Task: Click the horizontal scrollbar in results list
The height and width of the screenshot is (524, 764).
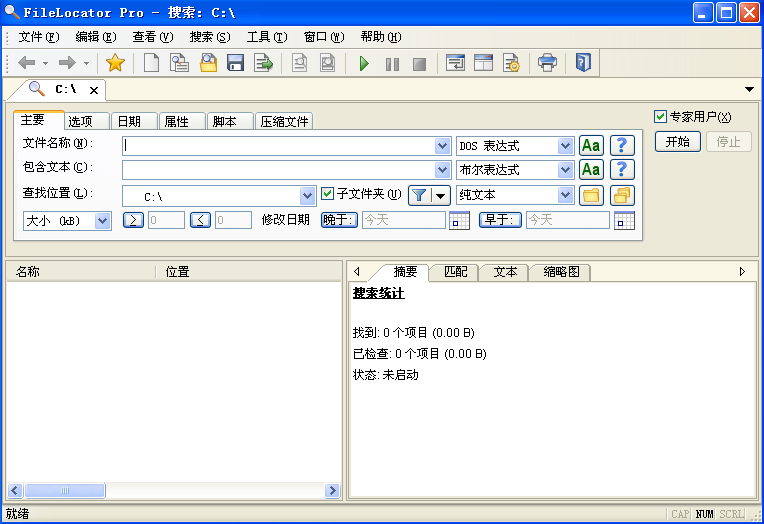Action: [174, 491]
